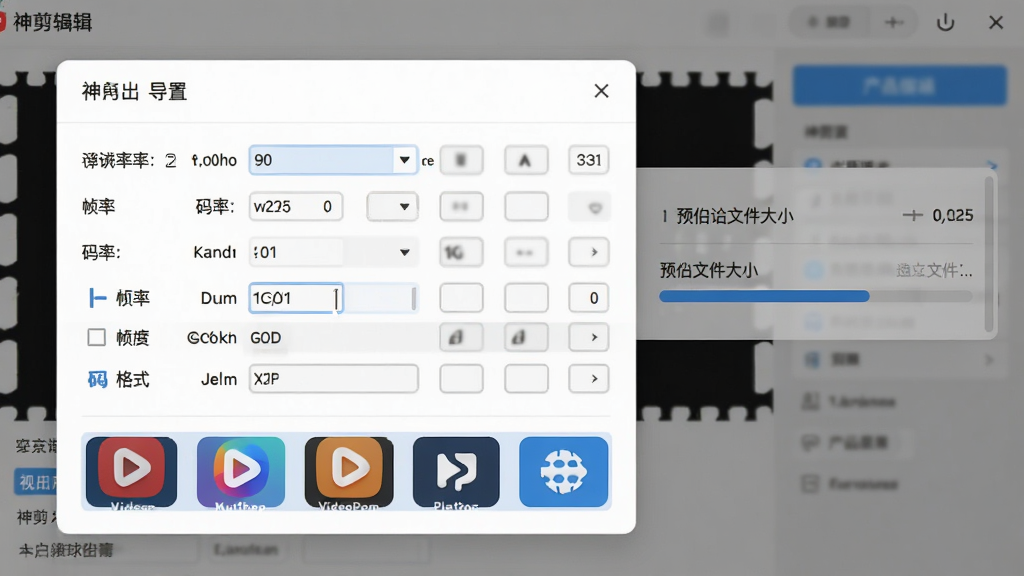The image size is (1024, 576).
Task: Click the plus sign beside 0,025
Action: [912, 215]
